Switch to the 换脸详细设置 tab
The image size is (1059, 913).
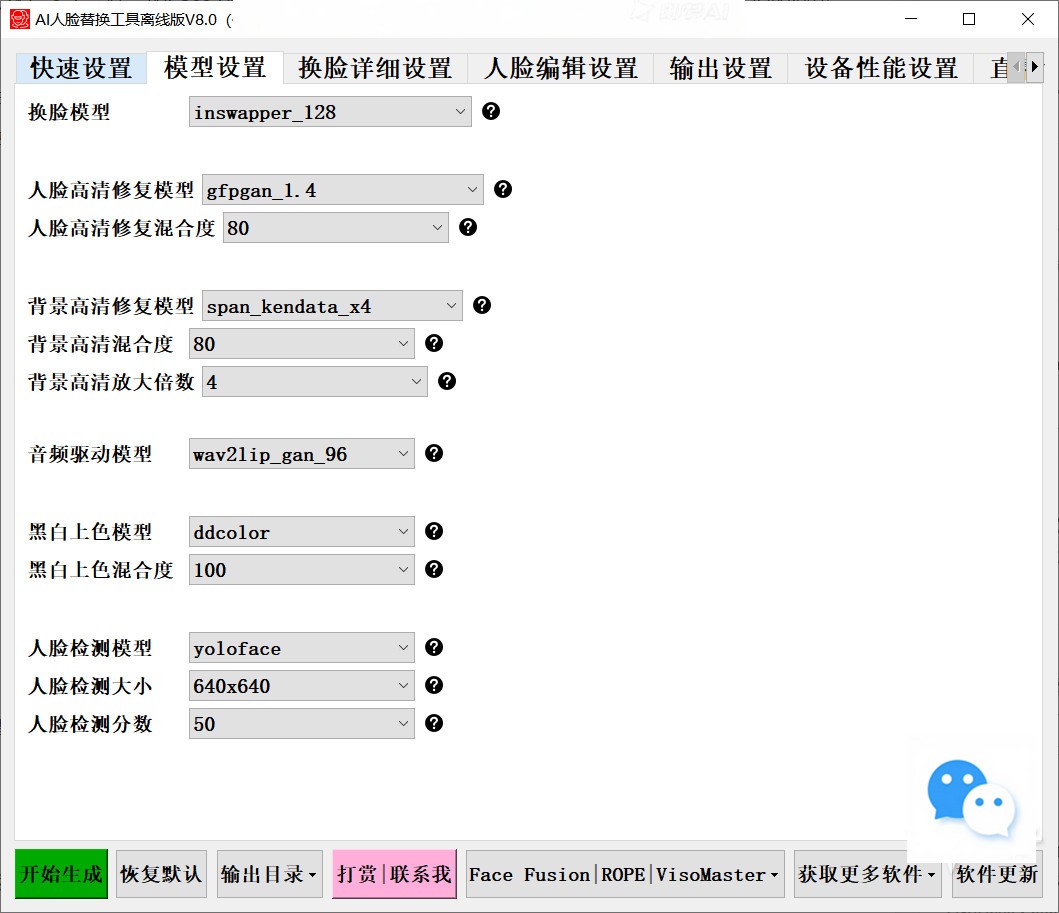click(x=375, y=68)
